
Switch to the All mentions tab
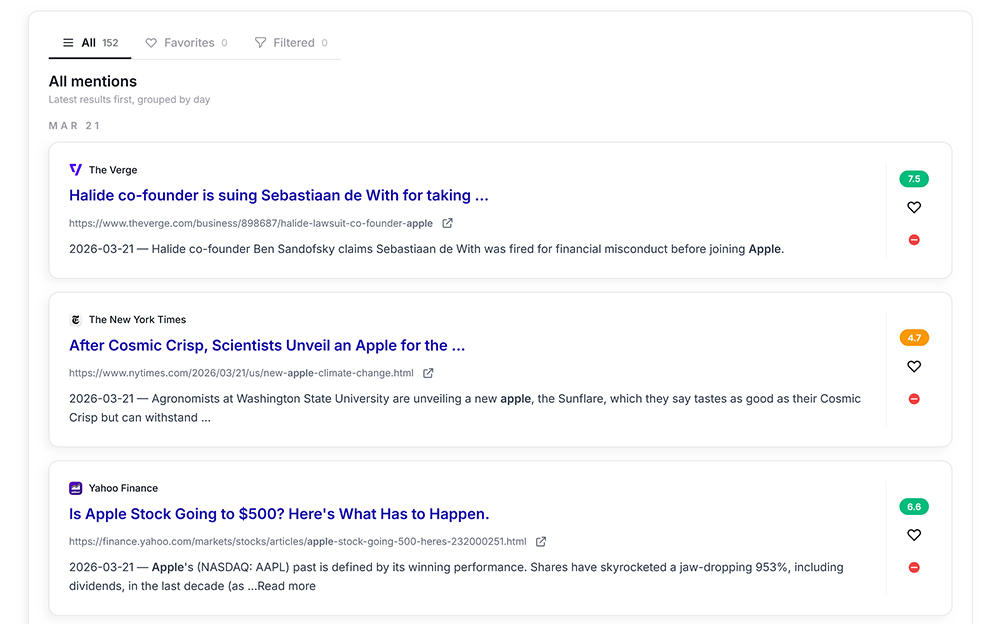click(x=90, y=43)
